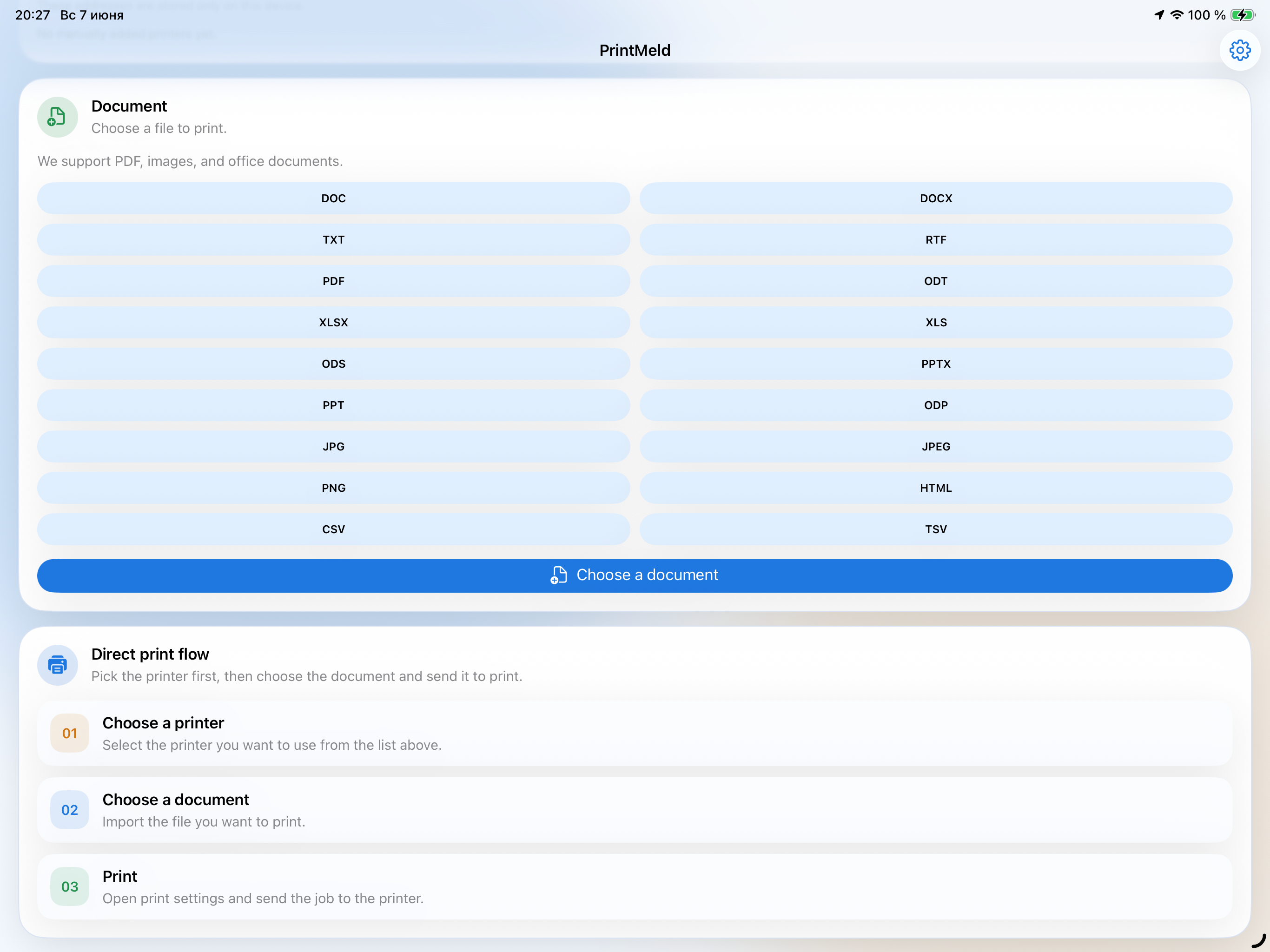Screen dimensions: 1270x952
Task: Select the XLSX format chip
Action: [334, 322]
